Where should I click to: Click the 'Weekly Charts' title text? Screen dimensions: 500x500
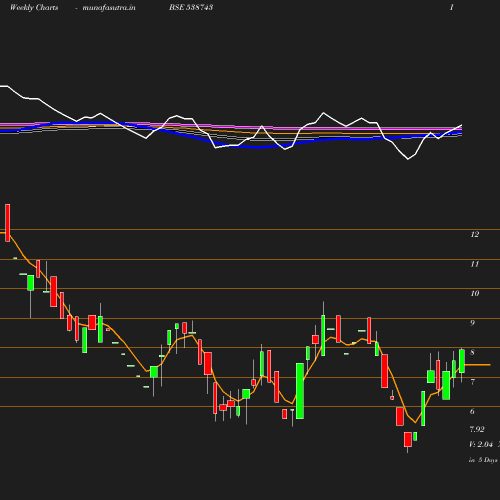point(34,7)
